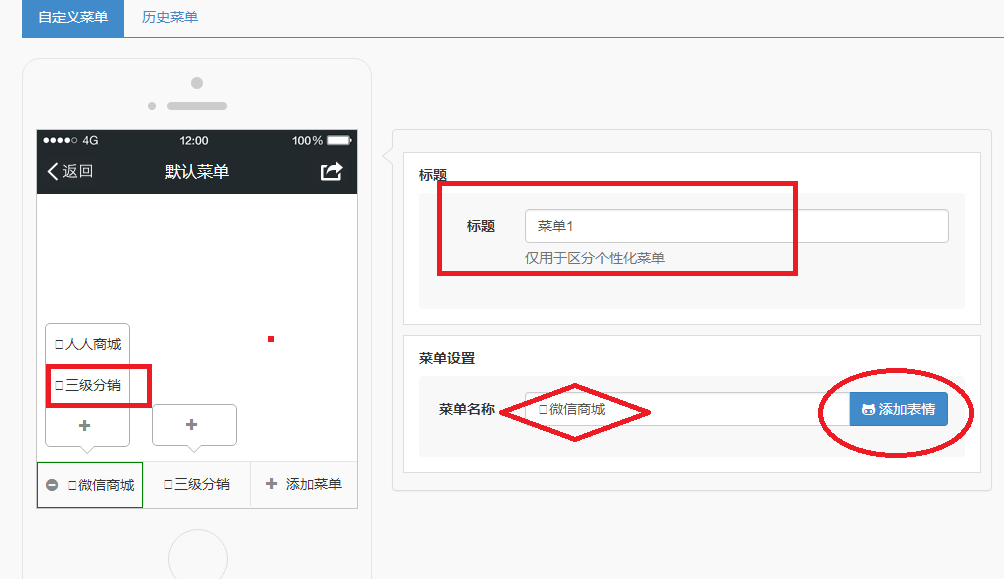This screenshot has height=579, width=1004.
Task: Click the 添加表情 button
Action: point(898,409)
